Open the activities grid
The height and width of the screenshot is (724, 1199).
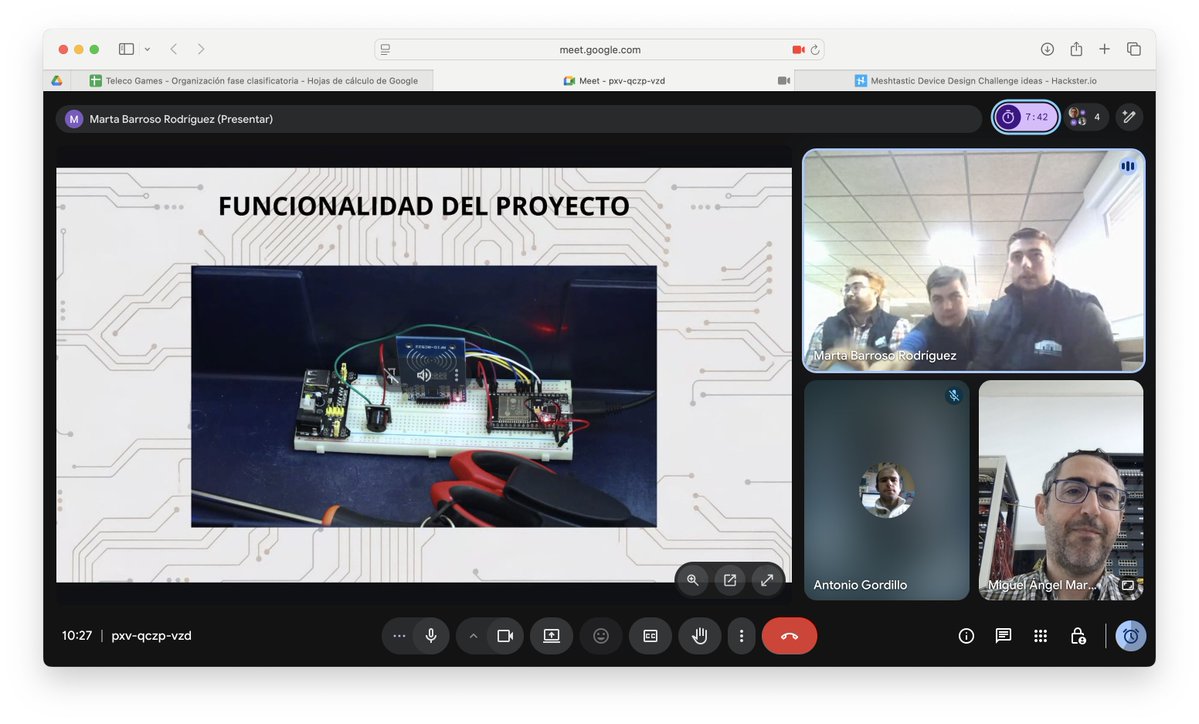[x=1041, y=636]
